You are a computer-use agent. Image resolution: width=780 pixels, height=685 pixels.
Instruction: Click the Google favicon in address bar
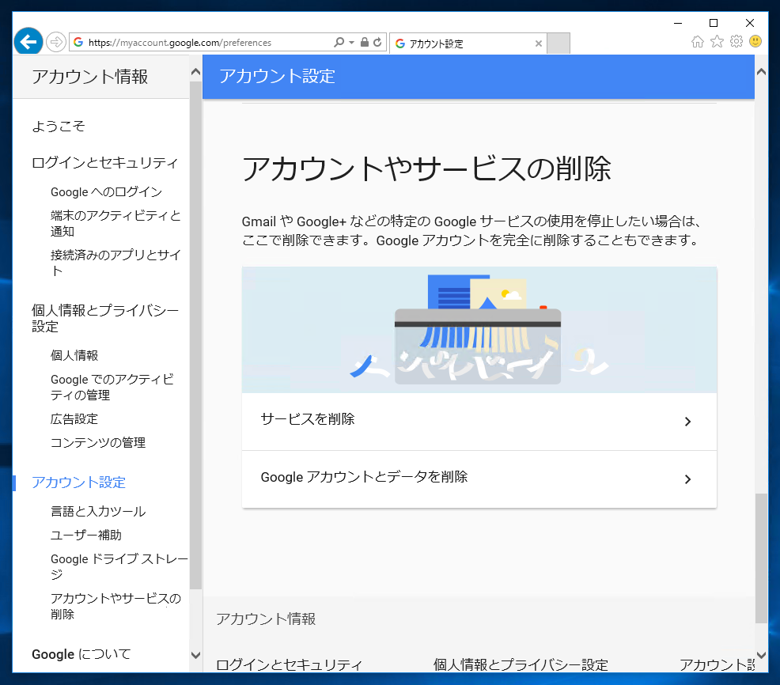(78, 42)
